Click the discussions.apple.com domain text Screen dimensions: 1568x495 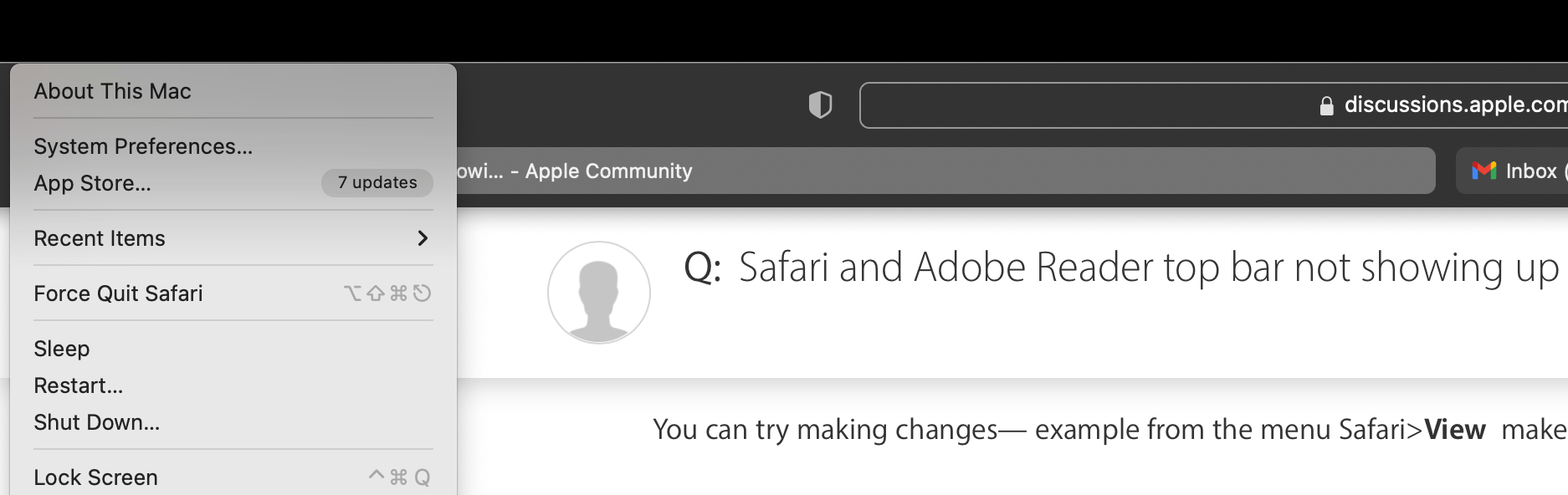[x=1456, y=104]
